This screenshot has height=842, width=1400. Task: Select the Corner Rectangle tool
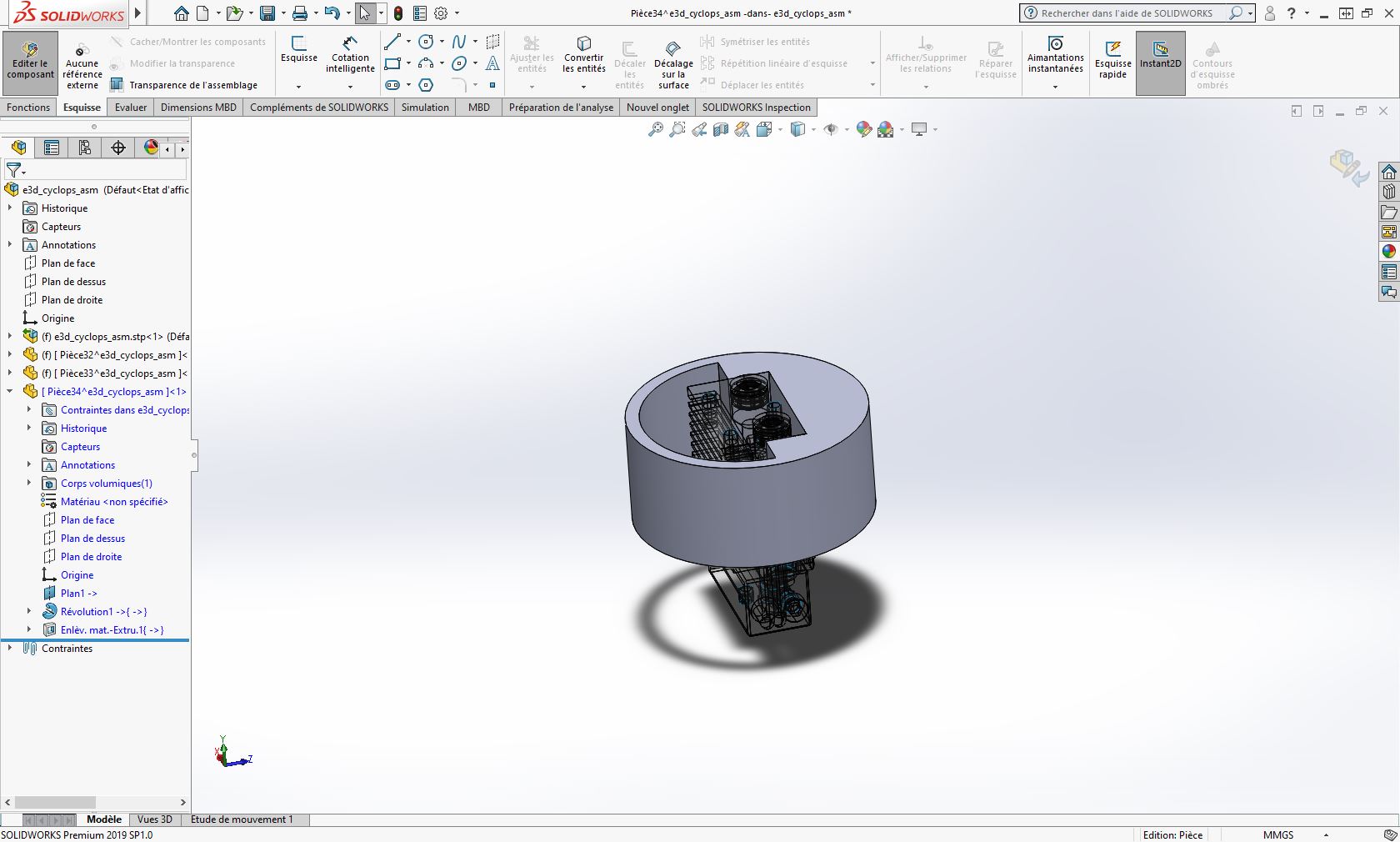pos(392,63)
